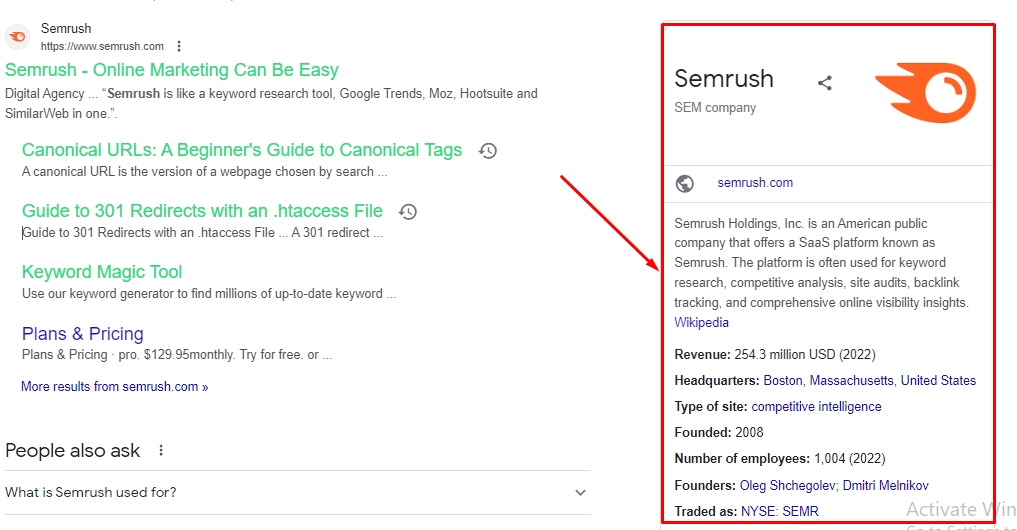Click the share icon next to Semrush title
This screenshot has width=1017, height=530.
pos(825,83)
